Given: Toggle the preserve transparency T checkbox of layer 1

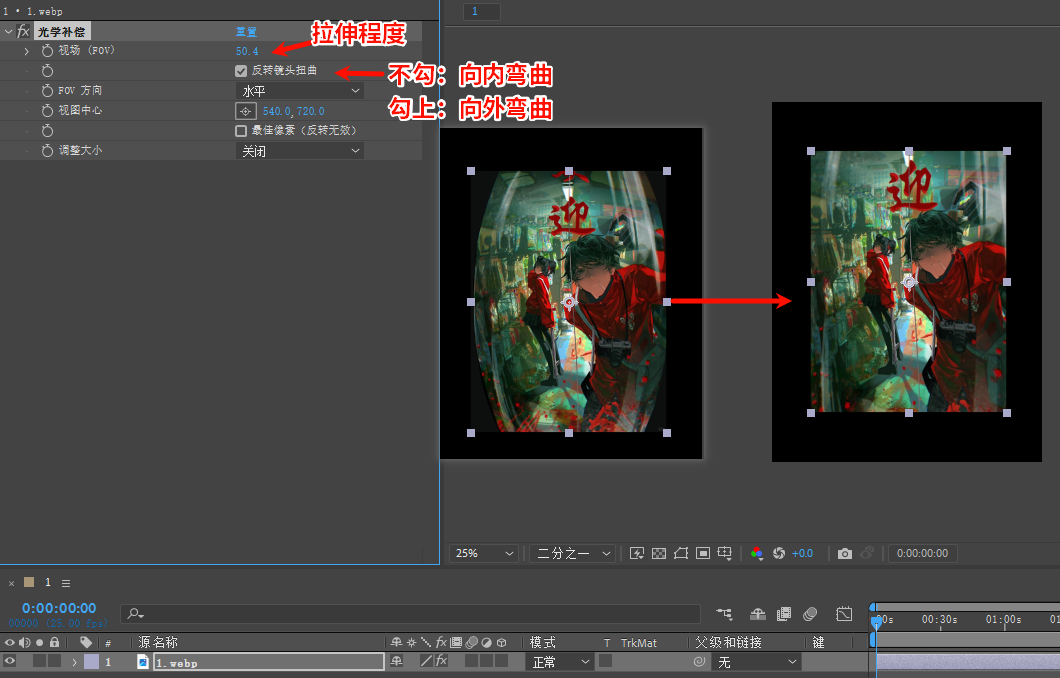Looking at the screenshot, I should coord(605,661).
